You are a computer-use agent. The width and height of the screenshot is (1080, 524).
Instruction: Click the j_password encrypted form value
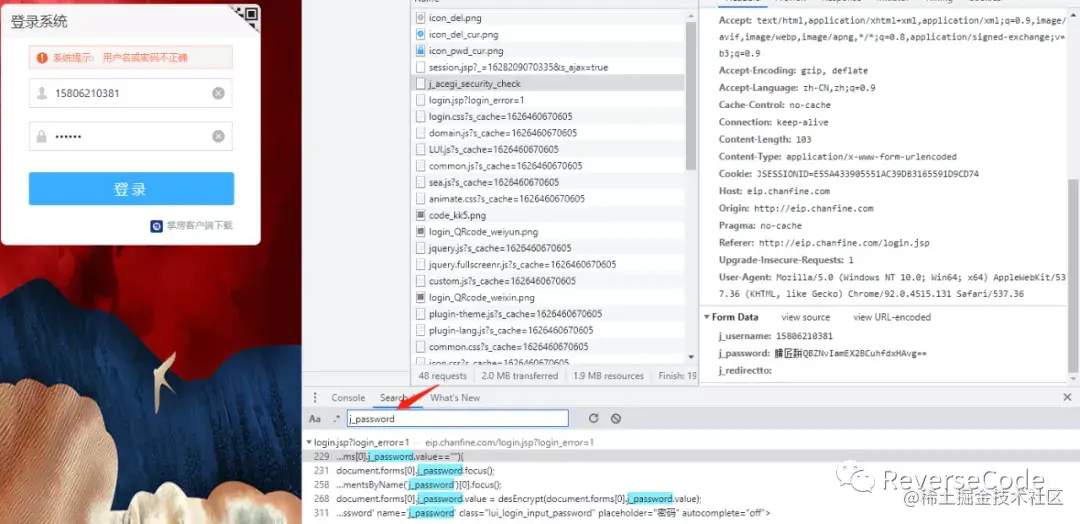pyautogui.click(x=851, y=353)
